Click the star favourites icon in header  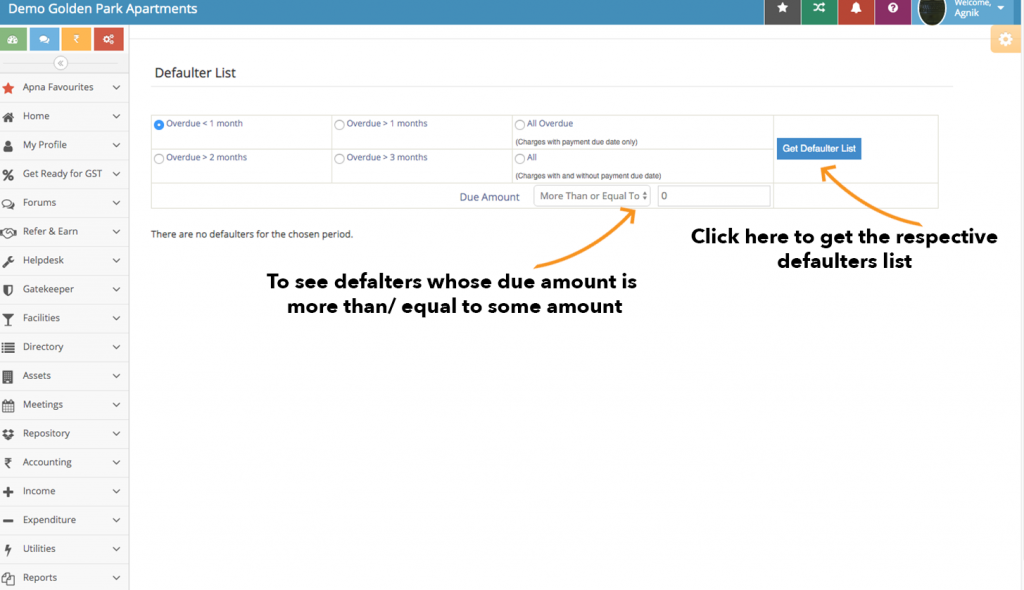tap(782, 12)
